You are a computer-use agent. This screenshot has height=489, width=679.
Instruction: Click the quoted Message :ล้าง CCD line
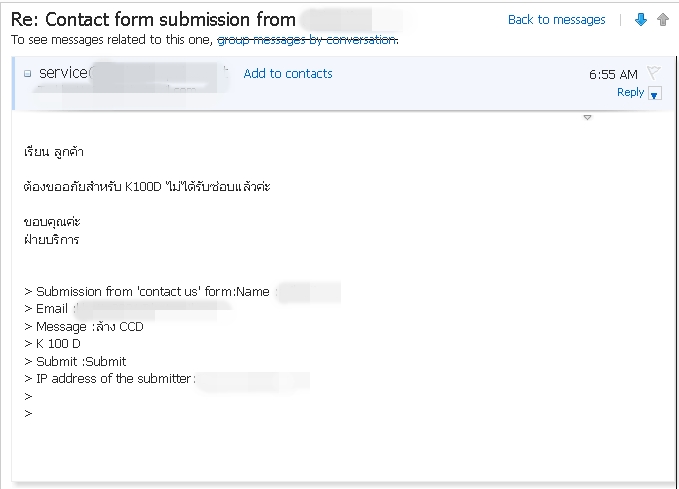[84, 327]
